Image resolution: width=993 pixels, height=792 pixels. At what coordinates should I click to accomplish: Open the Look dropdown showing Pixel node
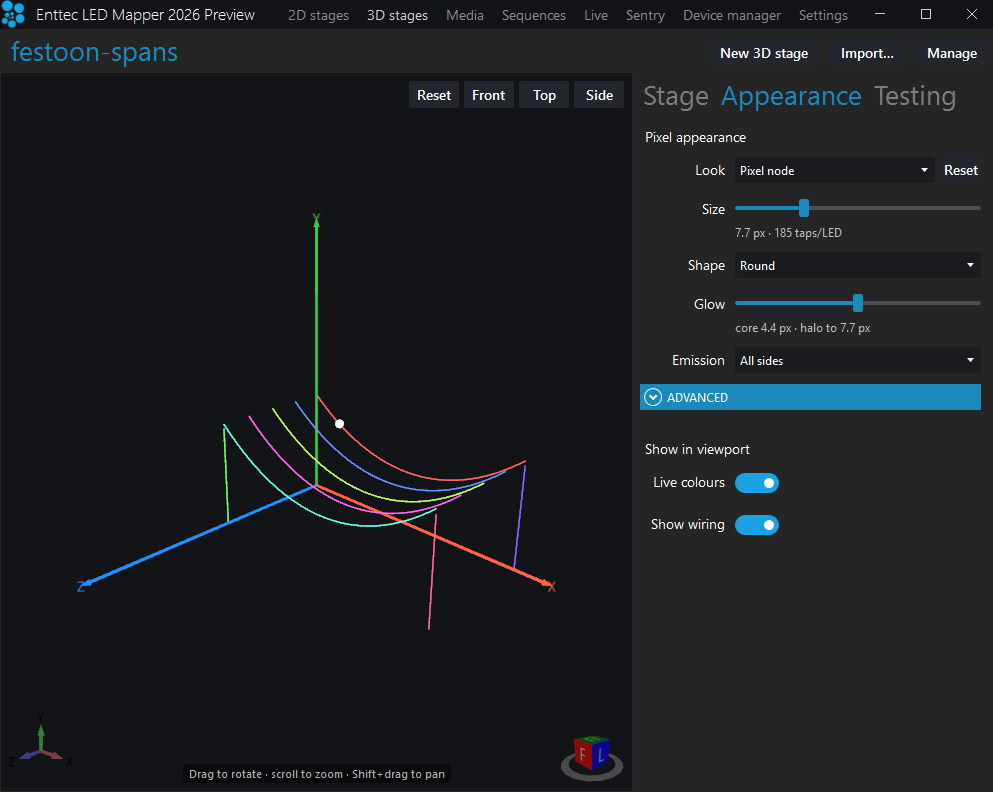click(x=834, y=171)
